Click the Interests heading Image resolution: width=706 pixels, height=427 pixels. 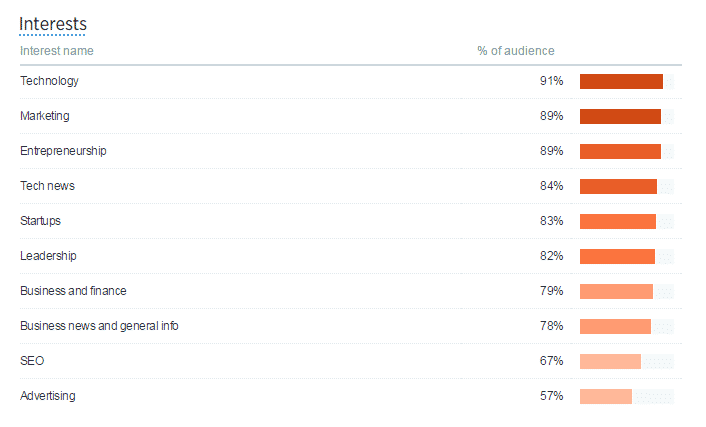(x=53, y=24)
